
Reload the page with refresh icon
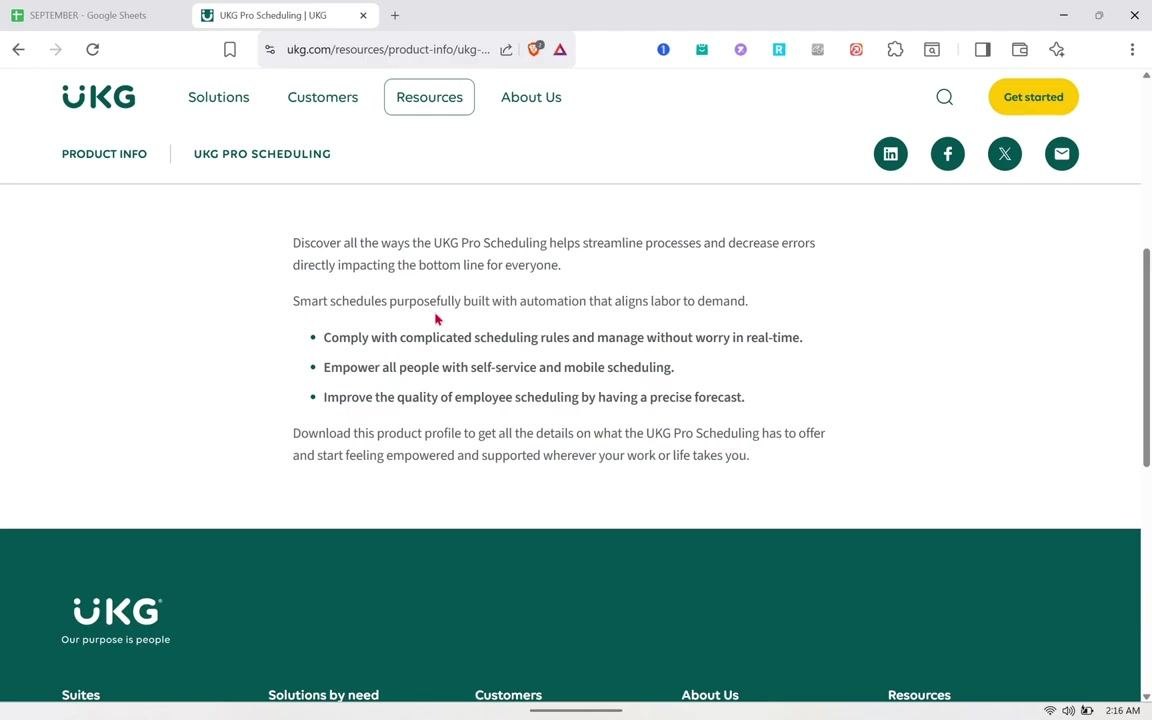click(93, 49)
